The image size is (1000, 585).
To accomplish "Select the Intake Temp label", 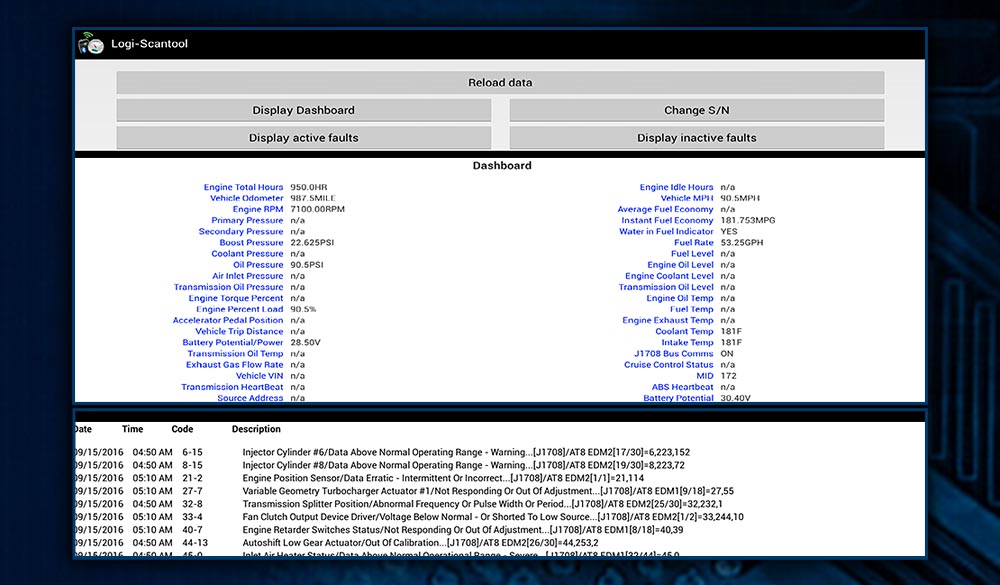I will [688, 343].
